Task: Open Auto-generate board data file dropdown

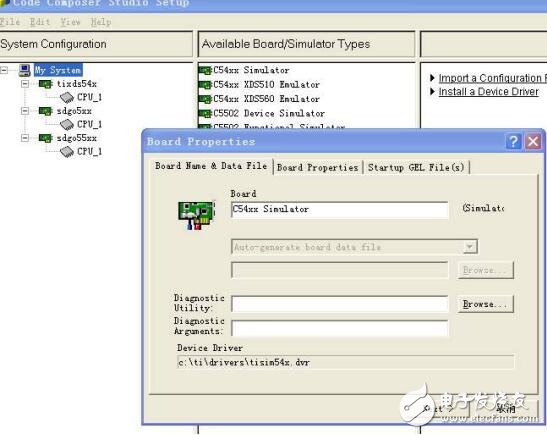Action: pos(470,247)
